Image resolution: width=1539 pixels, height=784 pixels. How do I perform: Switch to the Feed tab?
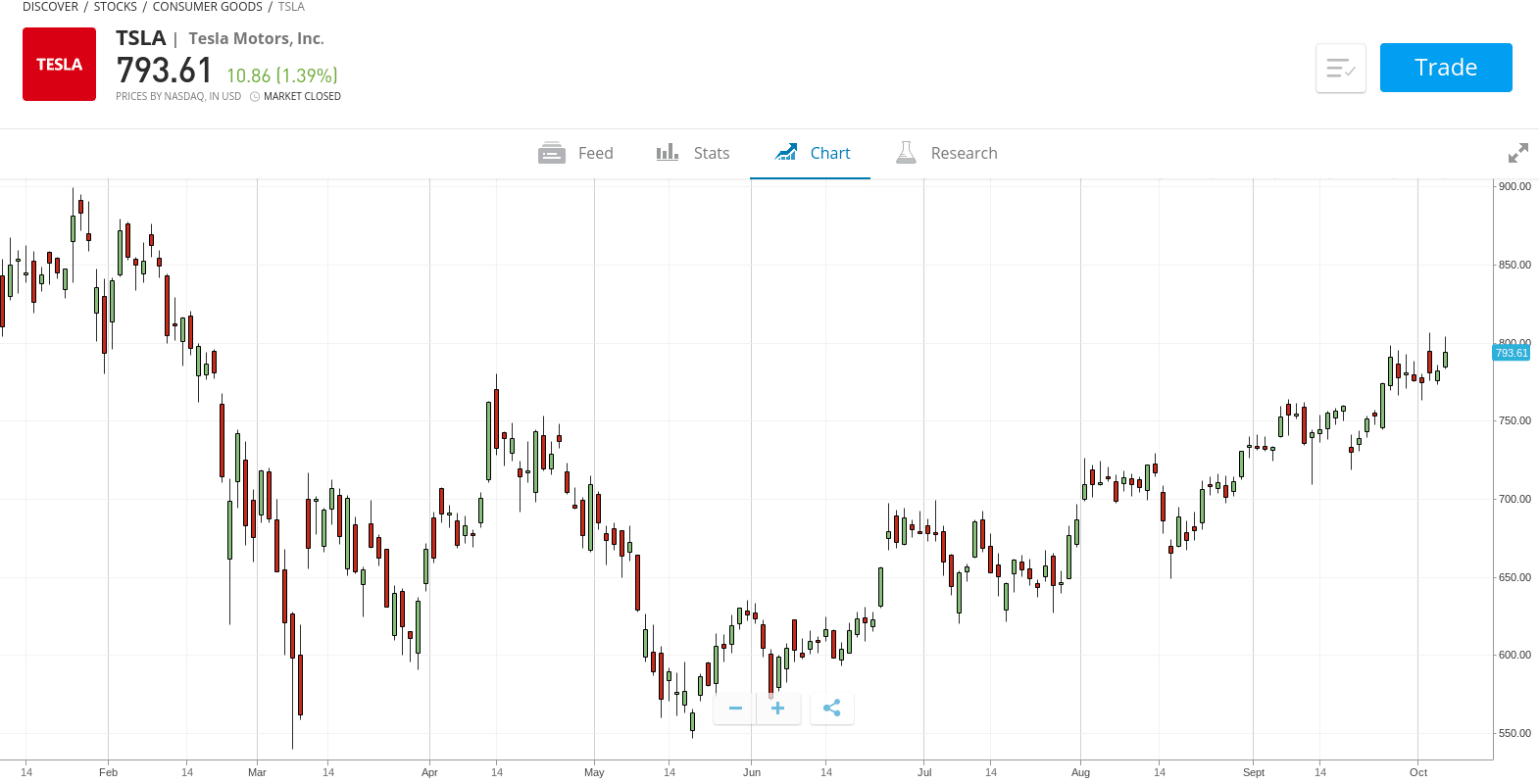(575, 153)
